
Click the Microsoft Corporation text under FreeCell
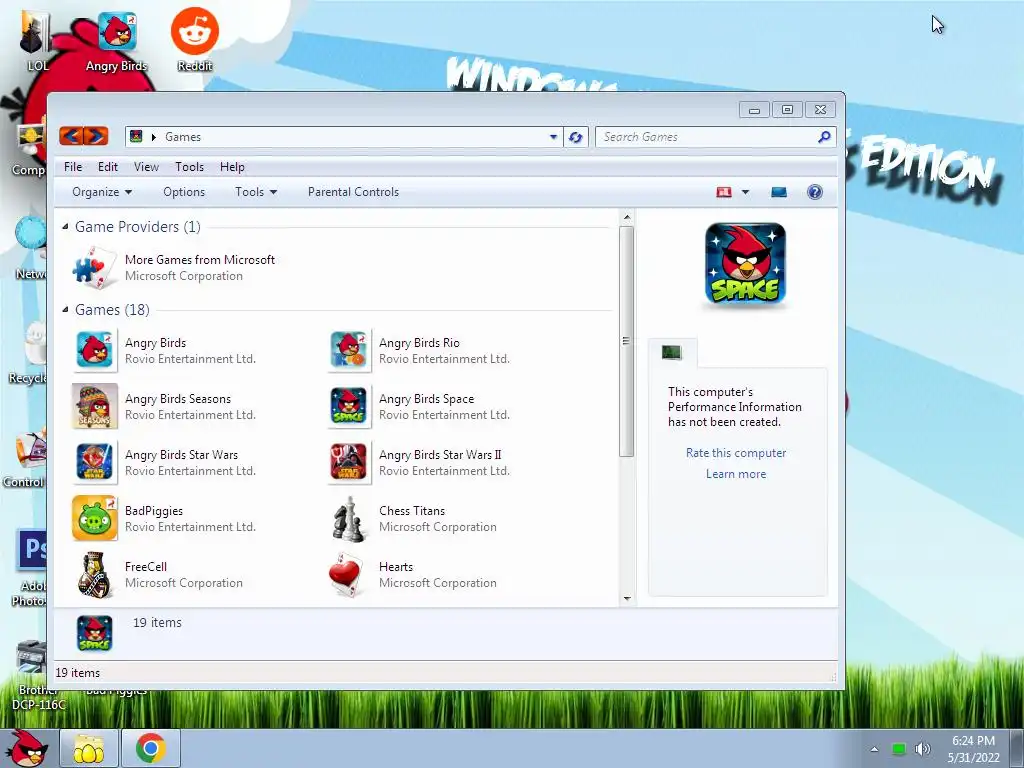(x=184, y=583)
